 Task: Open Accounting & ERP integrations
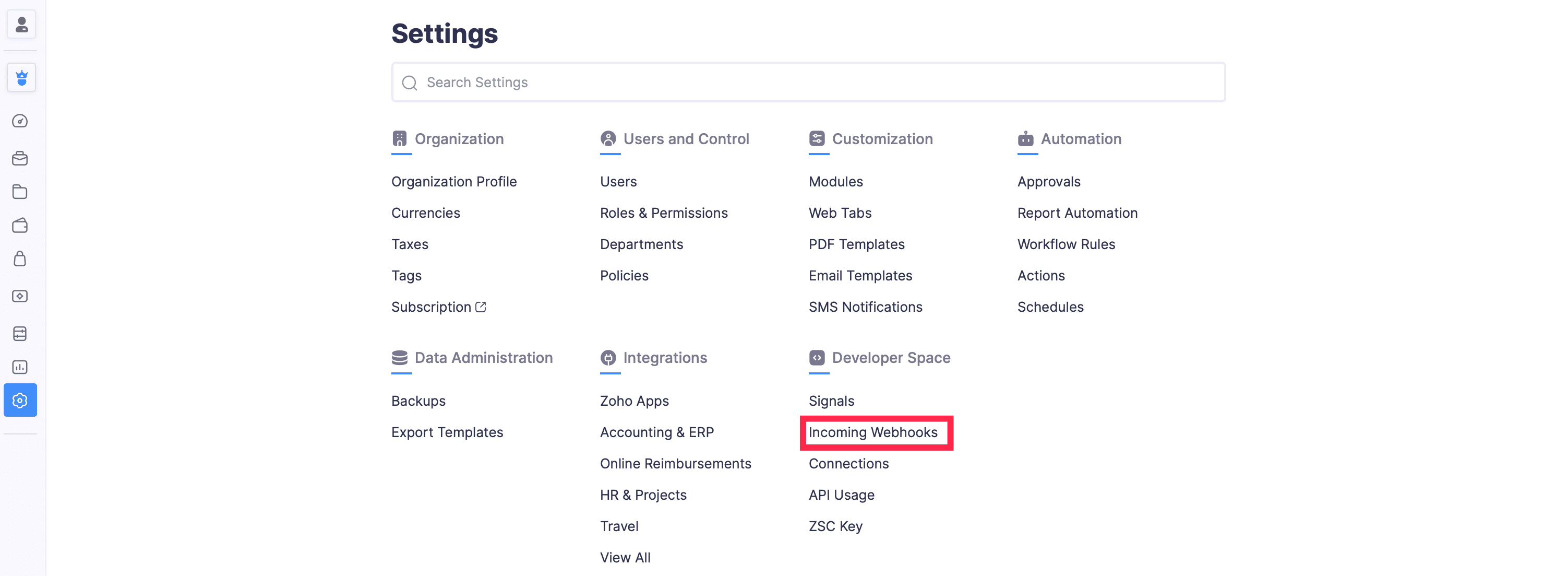point(656,432)
